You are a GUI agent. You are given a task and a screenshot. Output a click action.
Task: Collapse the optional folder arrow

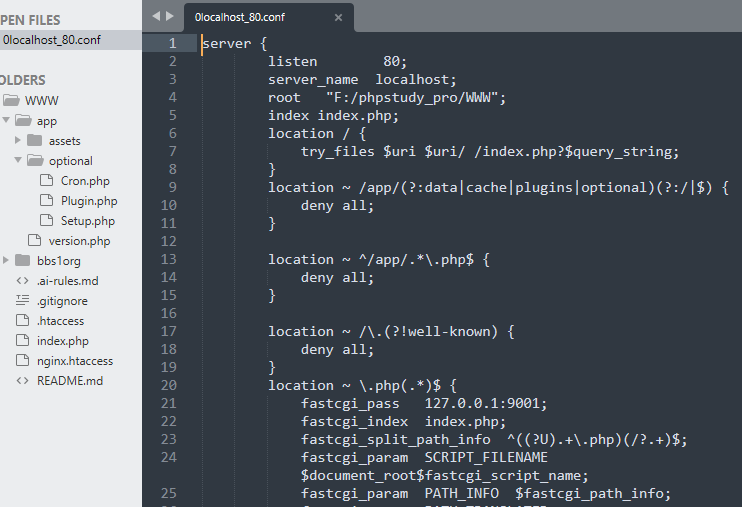(18, 160)
